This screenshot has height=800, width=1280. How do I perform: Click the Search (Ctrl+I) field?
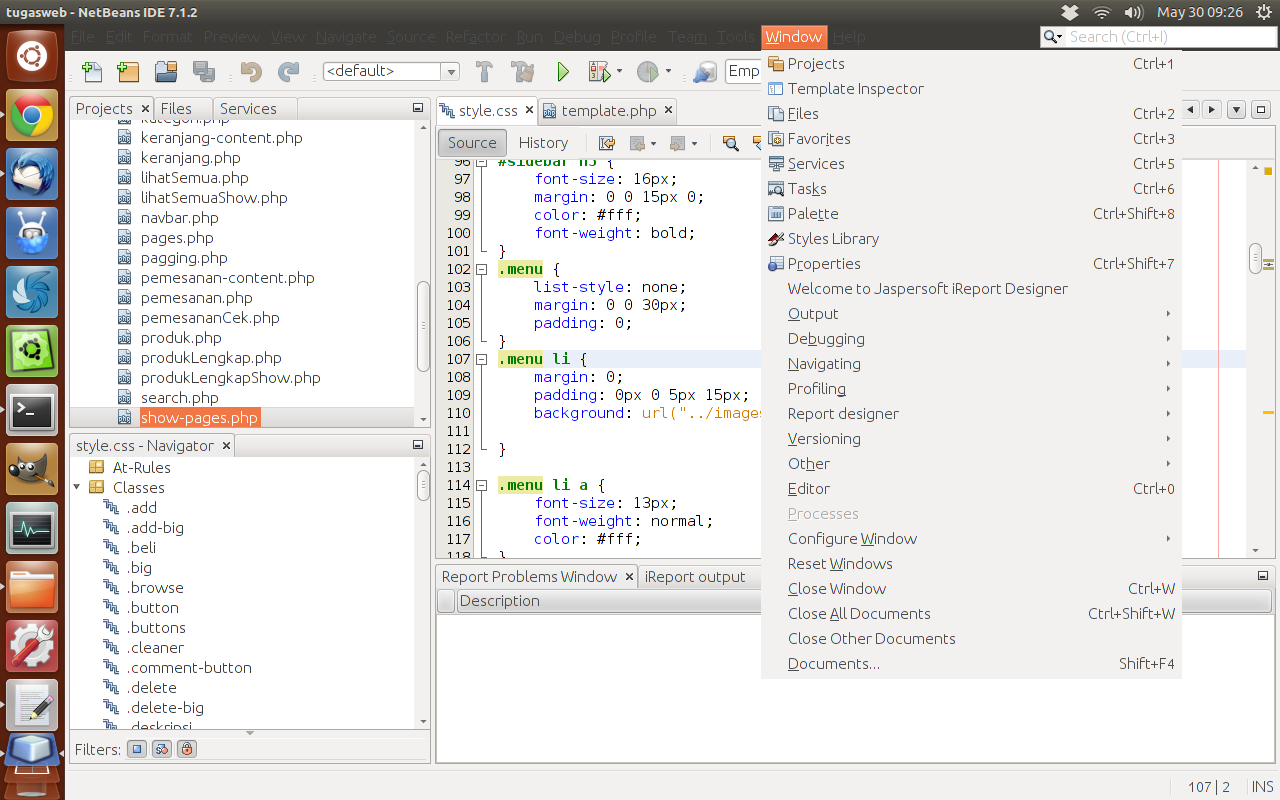pyautogui.click(x=1160, y=36)
